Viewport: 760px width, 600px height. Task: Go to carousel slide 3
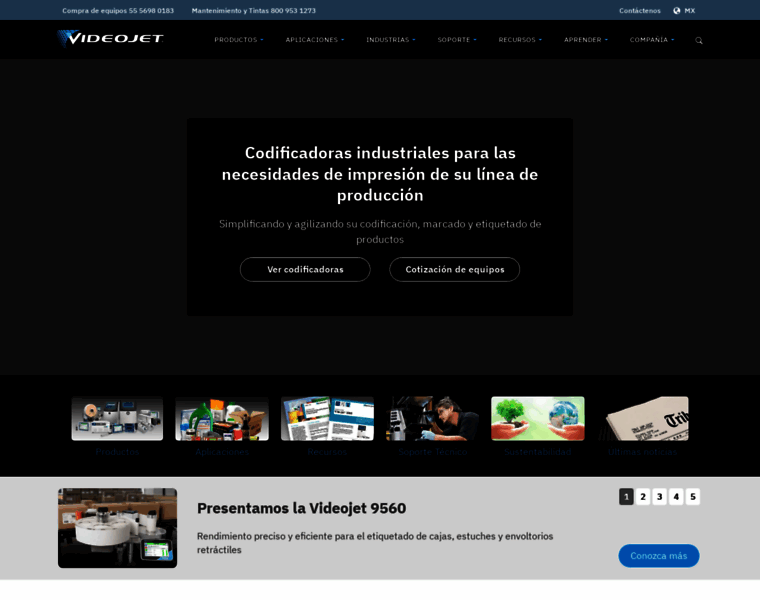(659, 497)
